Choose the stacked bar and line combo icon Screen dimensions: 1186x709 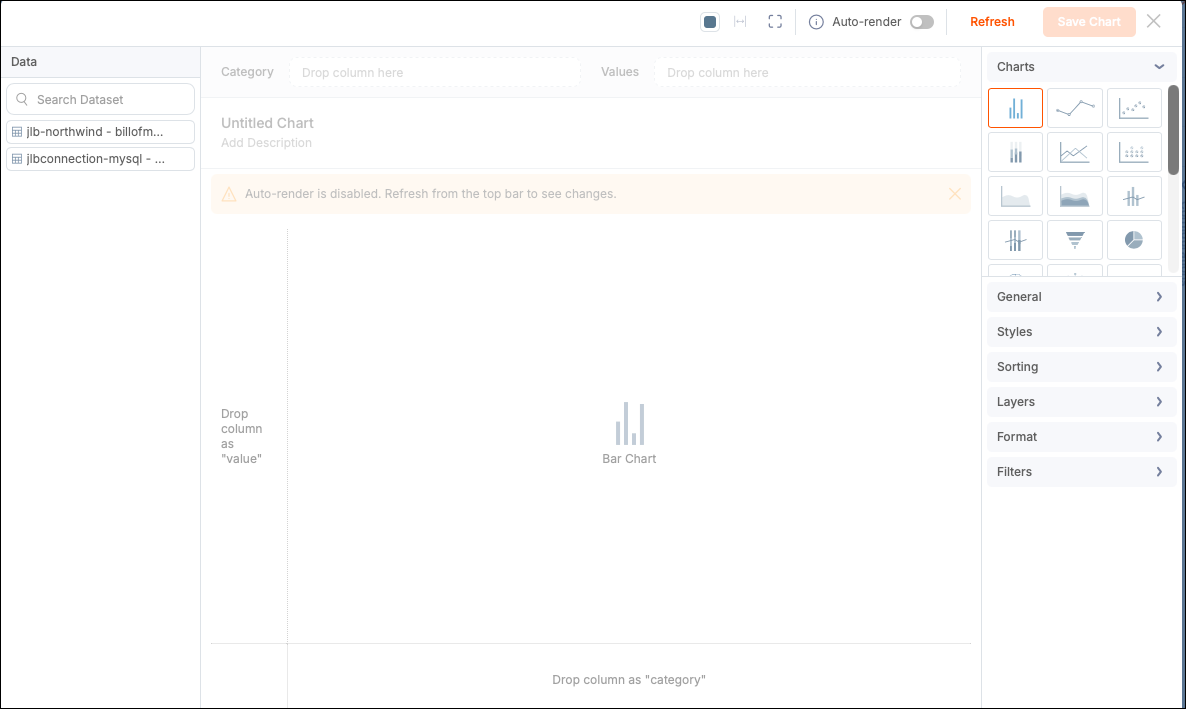pos(1015,240)
